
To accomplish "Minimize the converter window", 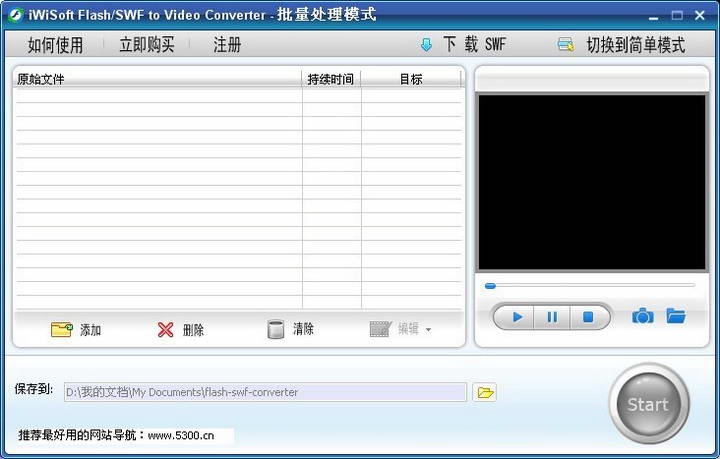I will (654, 17).
